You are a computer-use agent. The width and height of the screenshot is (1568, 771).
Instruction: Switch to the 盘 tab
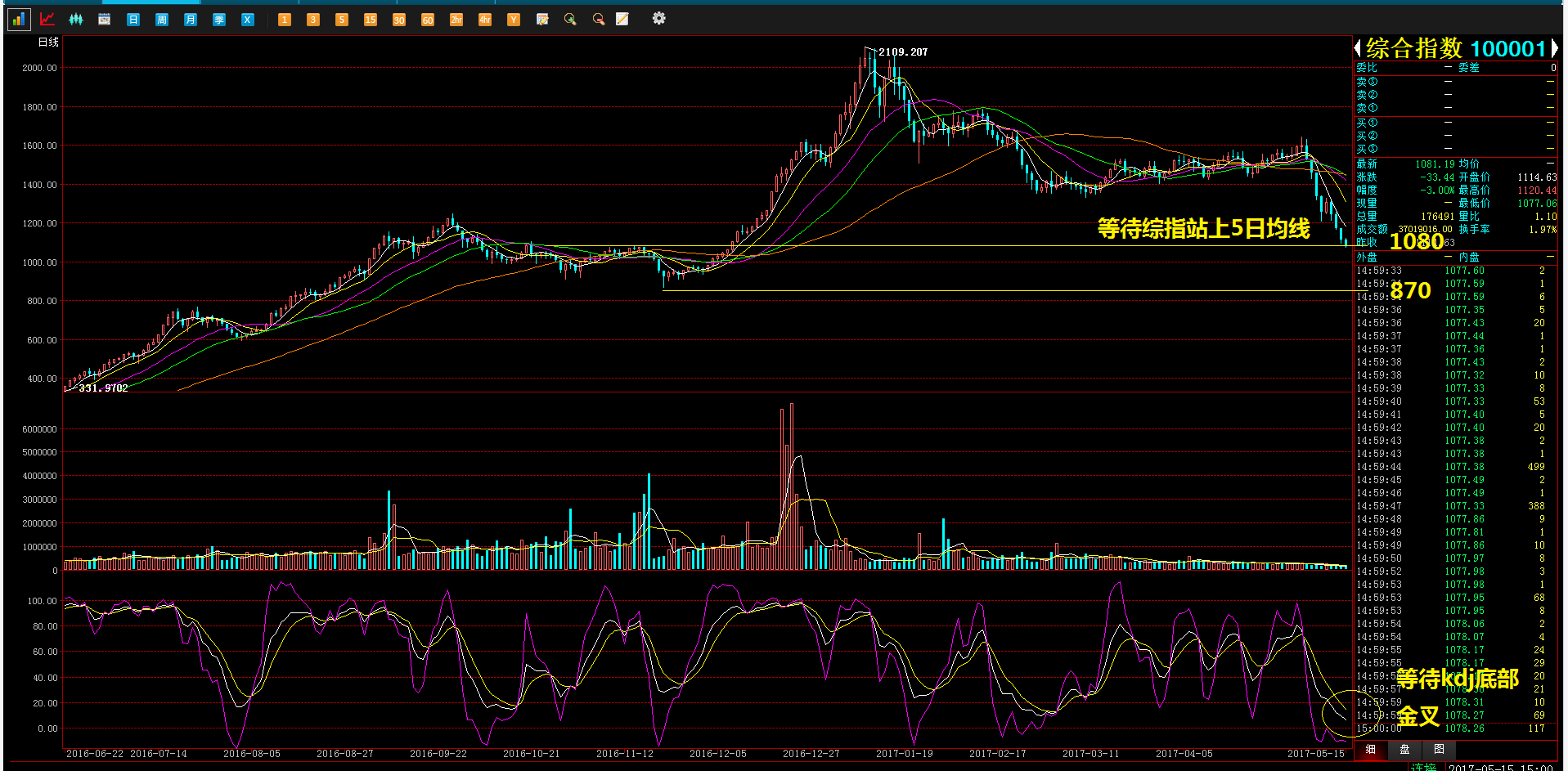pyautogui.click(x=1405, y=750)
